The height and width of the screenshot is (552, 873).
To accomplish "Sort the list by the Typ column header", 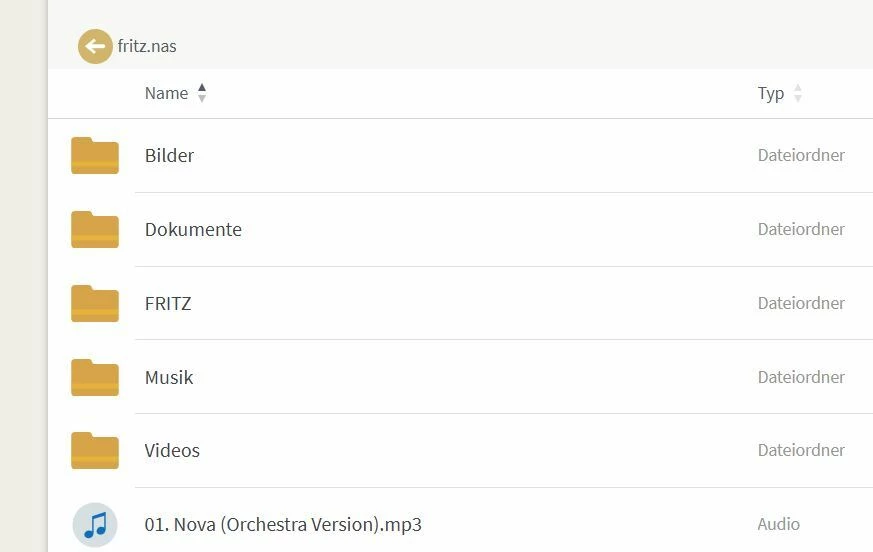I will coord(770,93).
